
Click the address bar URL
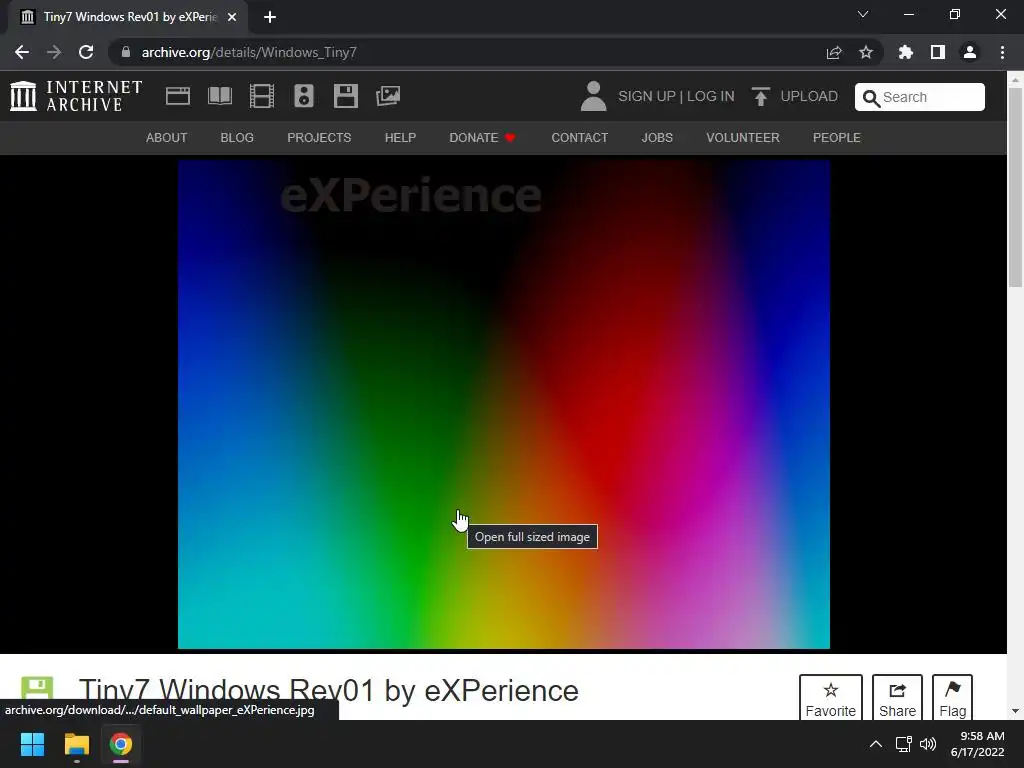249,52
